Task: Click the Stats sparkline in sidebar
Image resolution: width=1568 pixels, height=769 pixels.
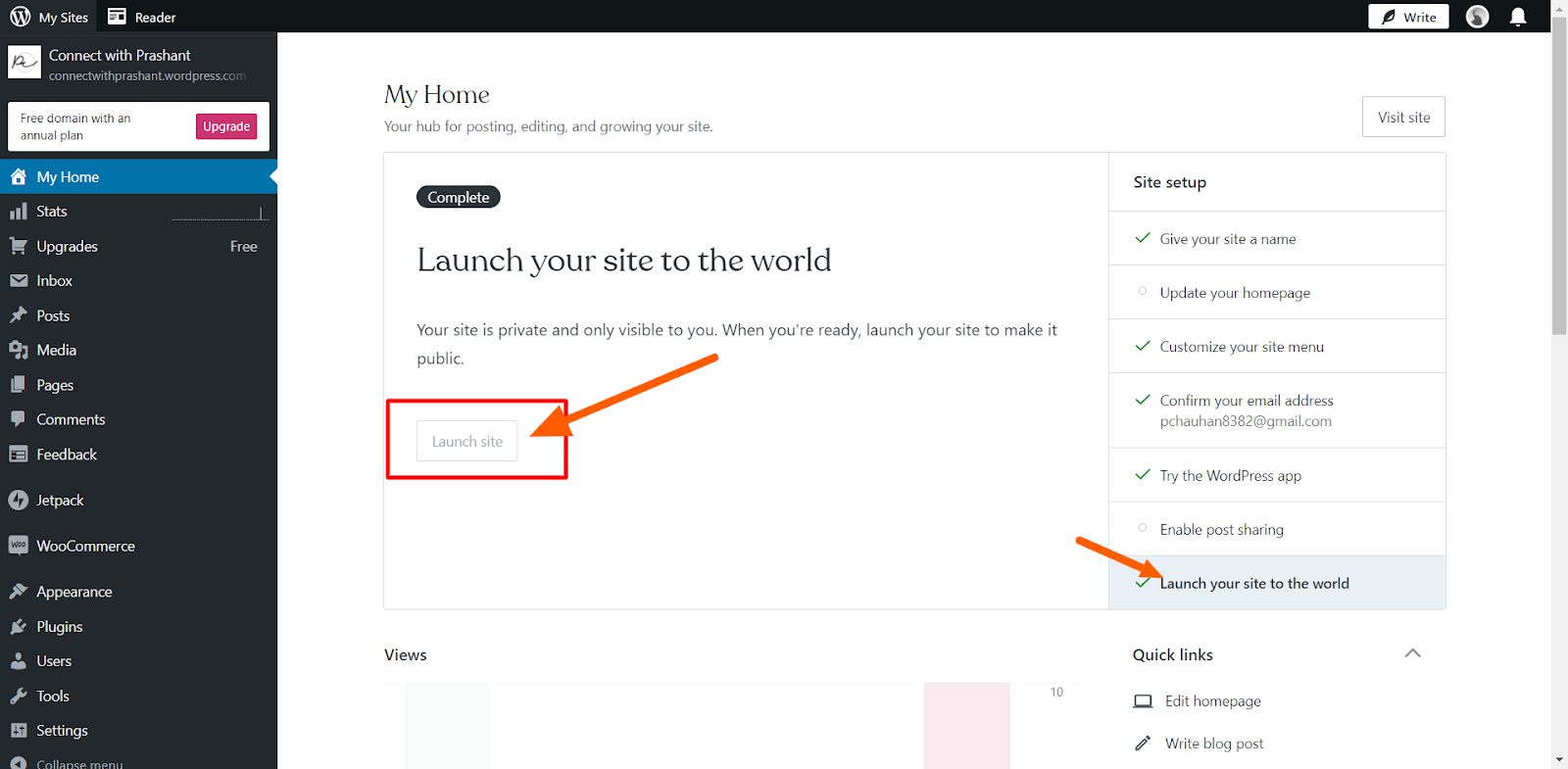Action: pyautogui.click(x=220, y=214)
